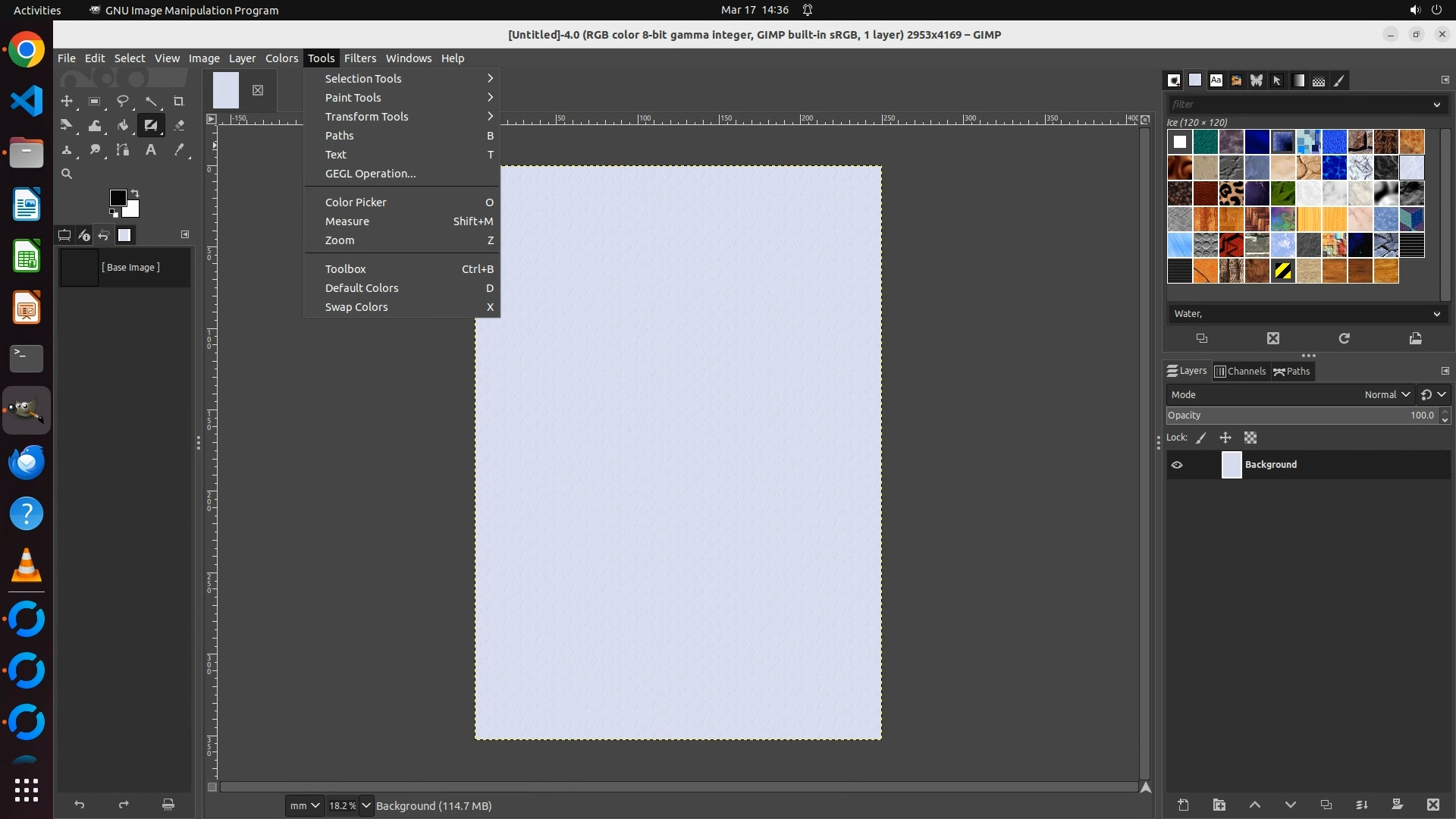
Task: Choose GEGL Operation menu entry
Action: pos(370,174)
